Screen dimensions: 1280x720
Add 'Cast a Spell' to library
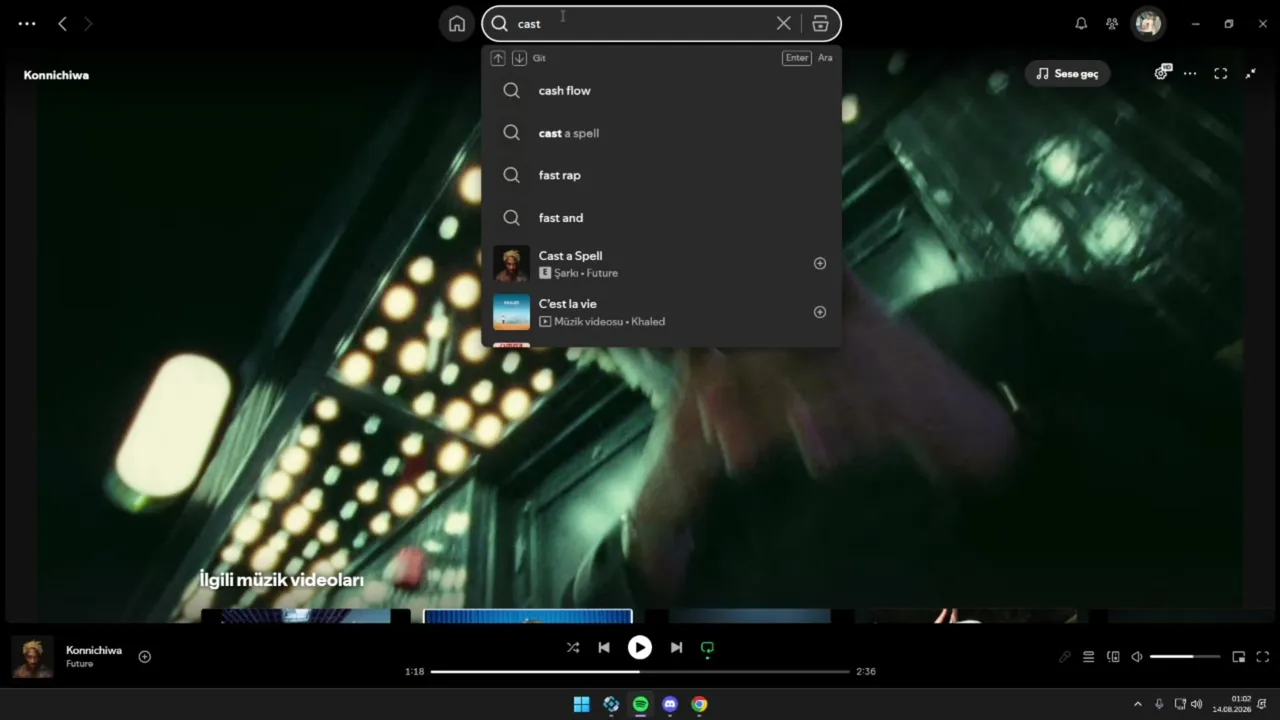(820, 264)
